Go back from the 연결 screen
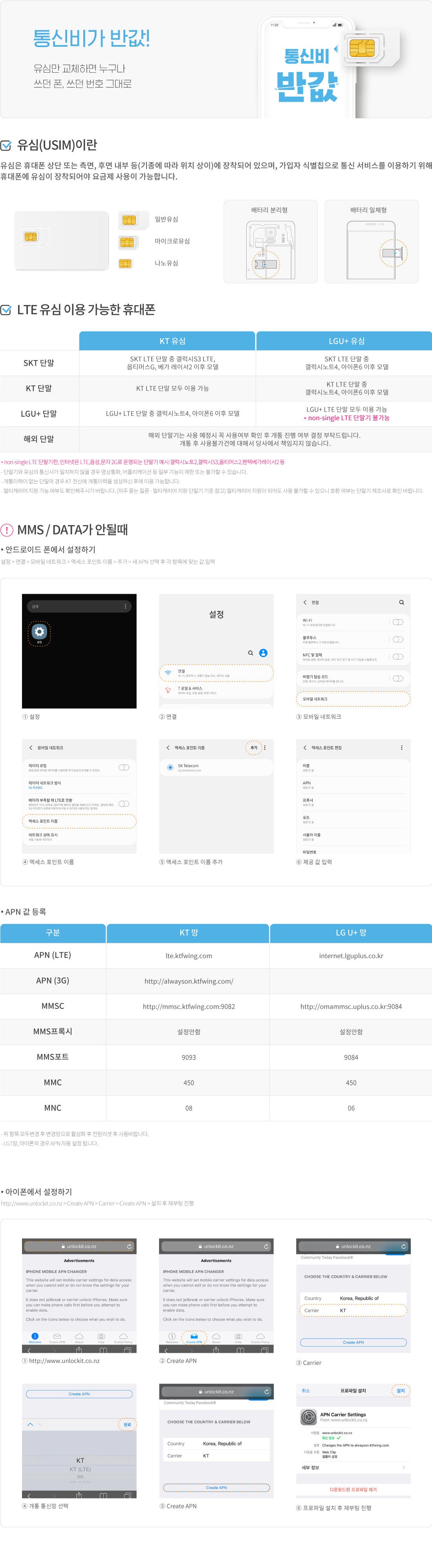This screenshot has width=432, height=1568. (x=305, y=602)
